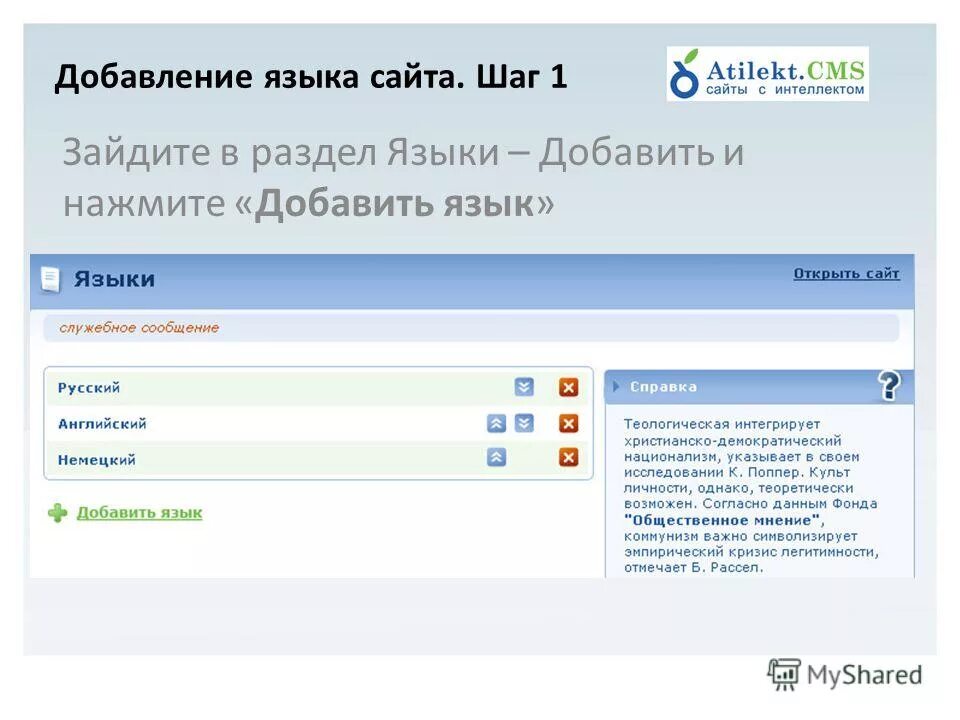This screenshot has height=720, width=960.
Task: Delete the Немецкий language
Action: coord(568,455)
